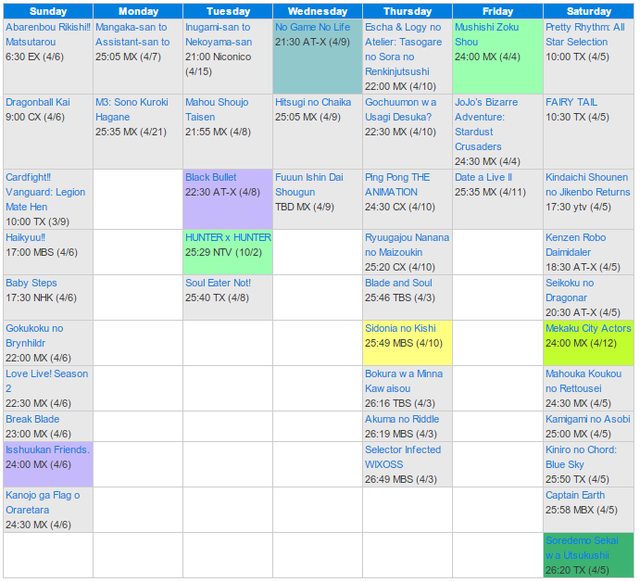
Task: Click Love Live! Season 2 link
Action: point(47,381)
